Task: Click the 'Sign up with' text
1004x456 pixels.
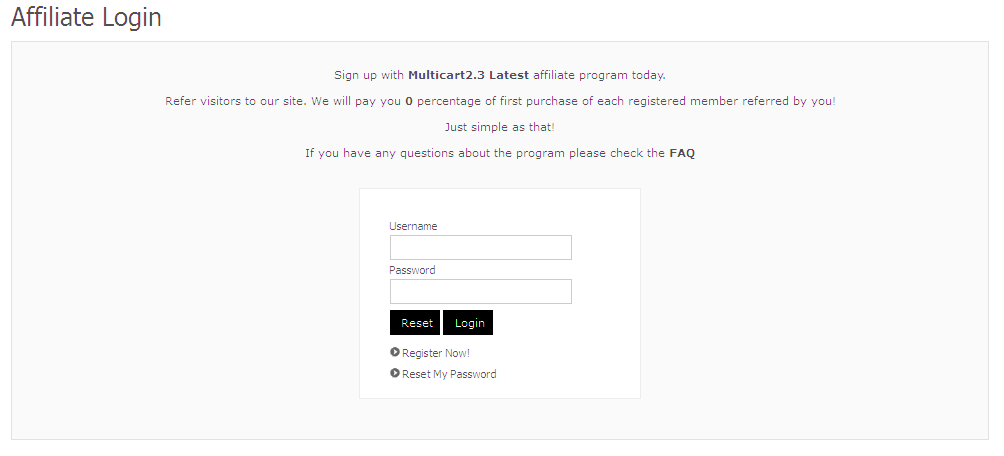Action: tap(369, 75)
